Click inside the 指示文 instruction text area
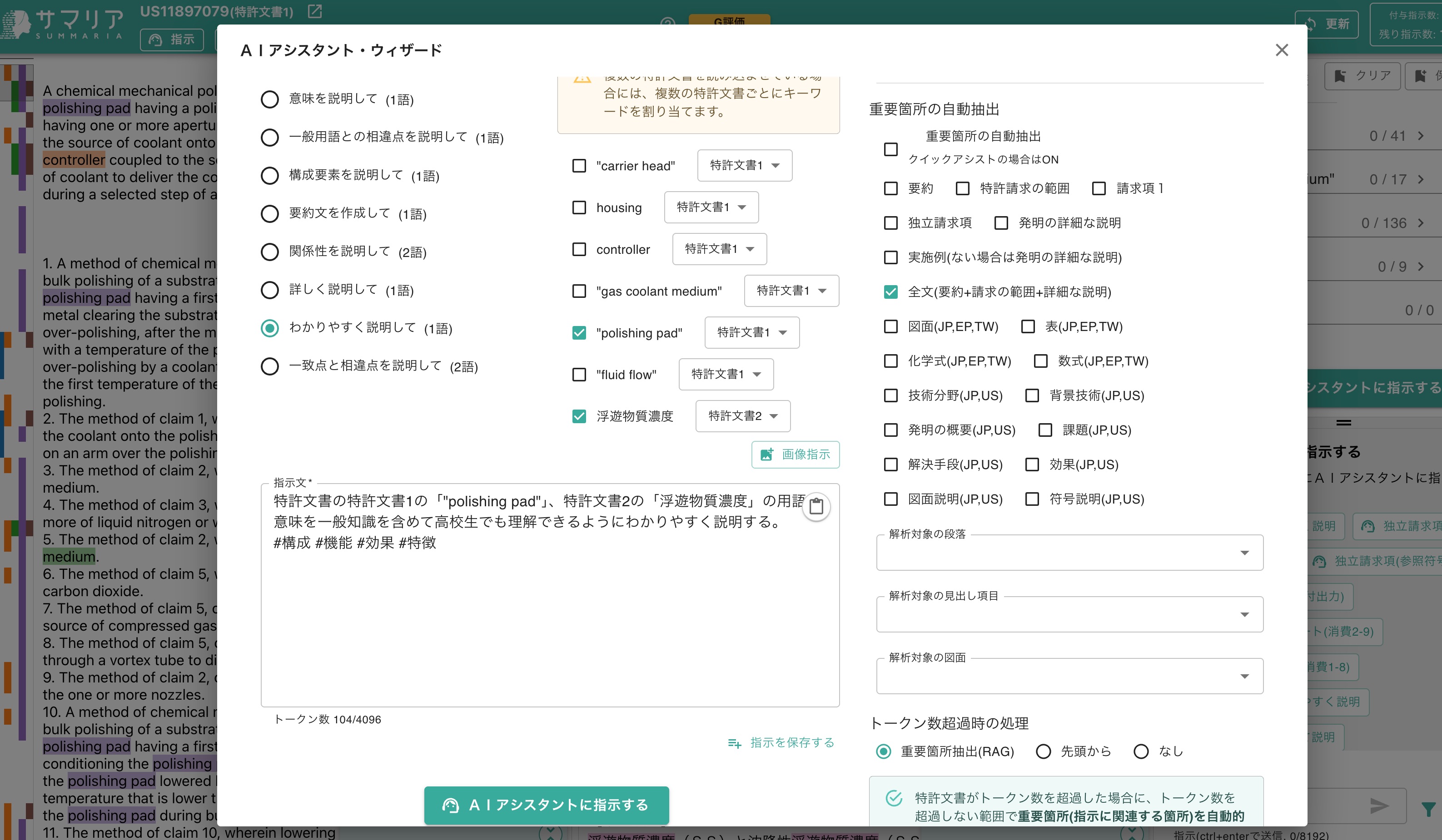The width and height of the screenshot is (1442, 840). tap(550, 595)
